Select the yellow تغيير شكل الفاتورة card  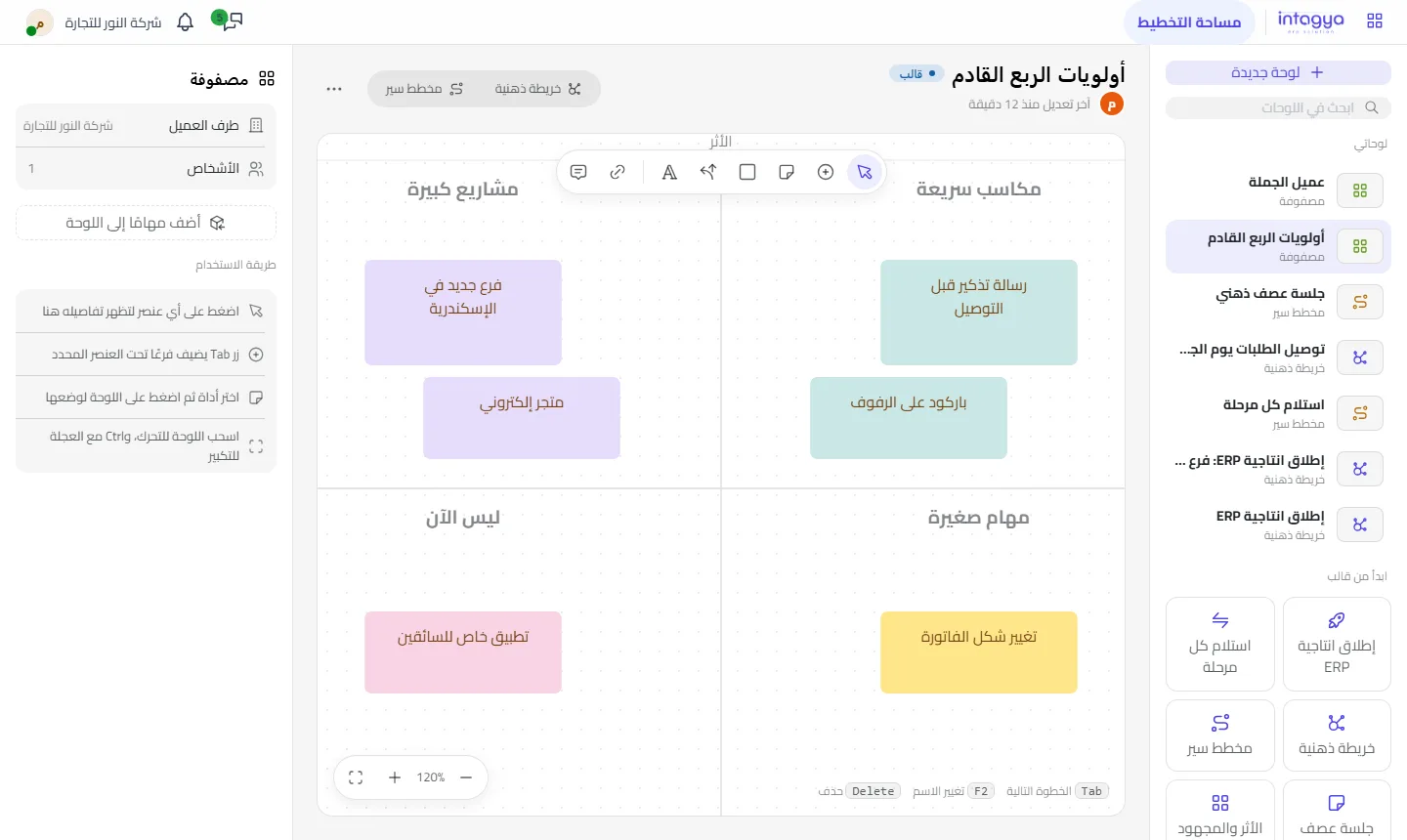pos(979,652)
